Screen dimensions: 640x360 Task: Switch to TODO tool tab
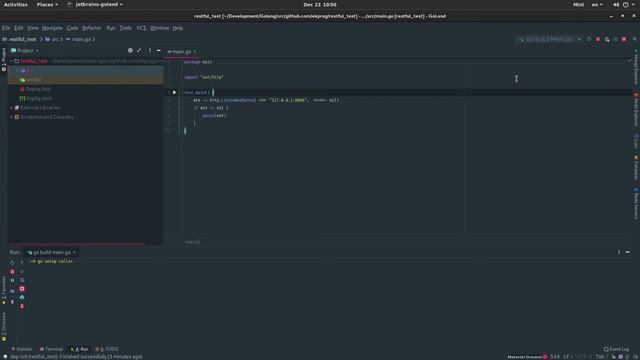[x=107, y=349]
